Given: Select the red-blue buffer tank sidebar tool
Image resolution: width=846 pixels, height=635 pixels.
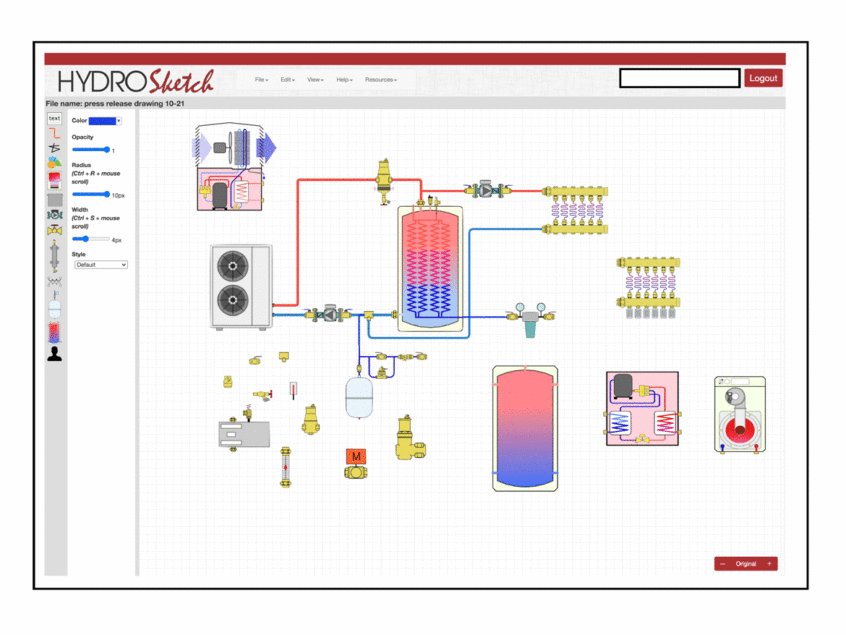Looking at the screenshot, I should 54,331.
